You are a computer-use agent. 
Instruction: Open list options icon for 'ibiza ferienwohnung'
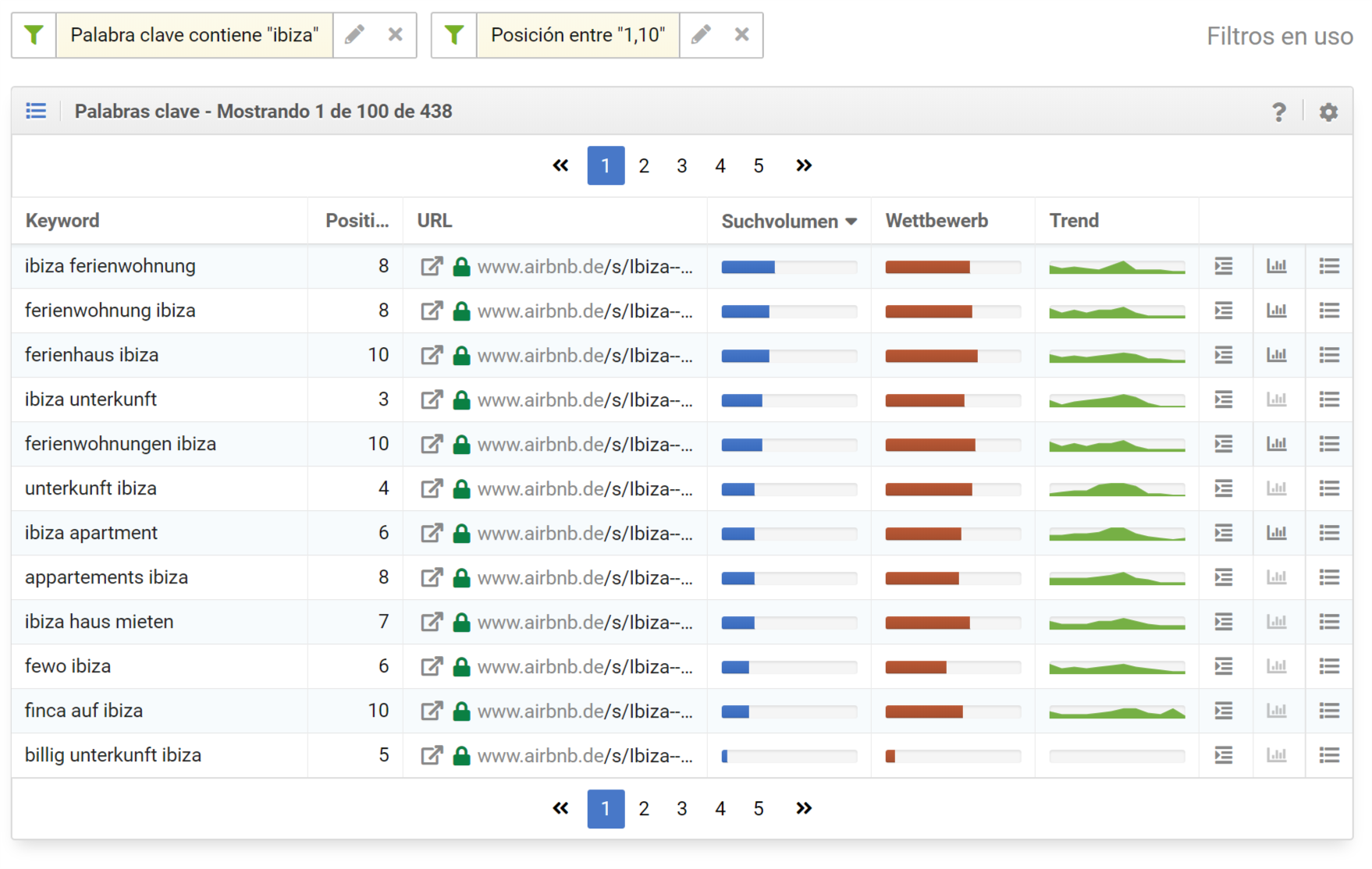pos(1329,266)
